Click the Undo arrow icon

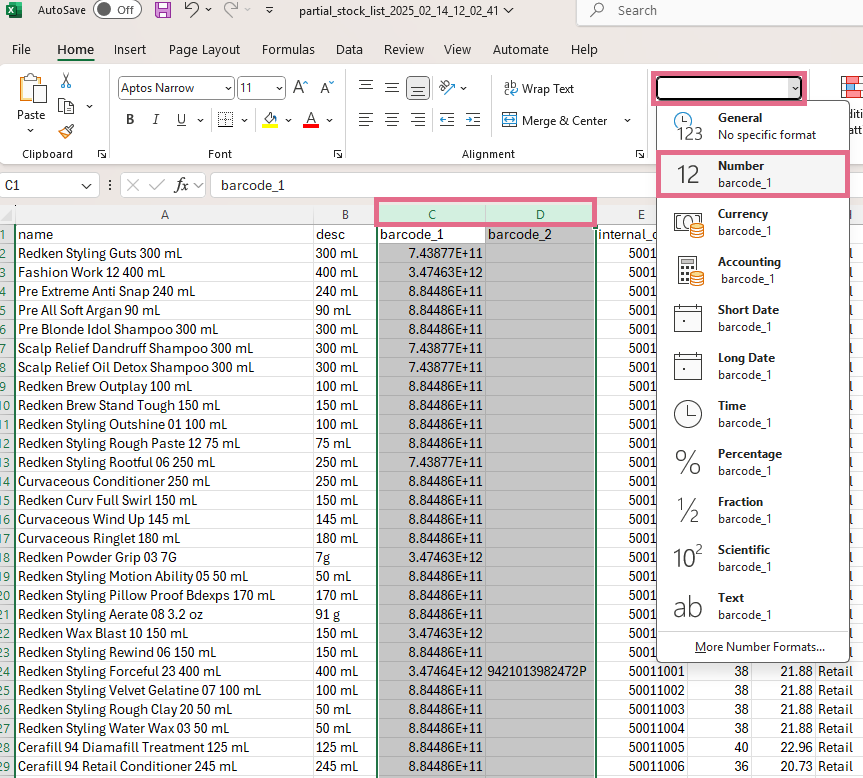(191, 9)
